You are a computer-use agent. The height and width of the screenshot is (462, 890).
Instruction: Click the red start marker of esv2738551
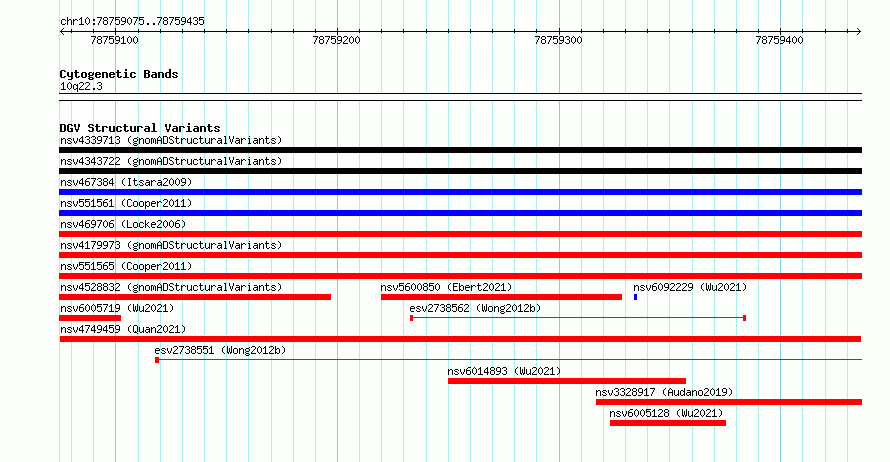point(157,360)
